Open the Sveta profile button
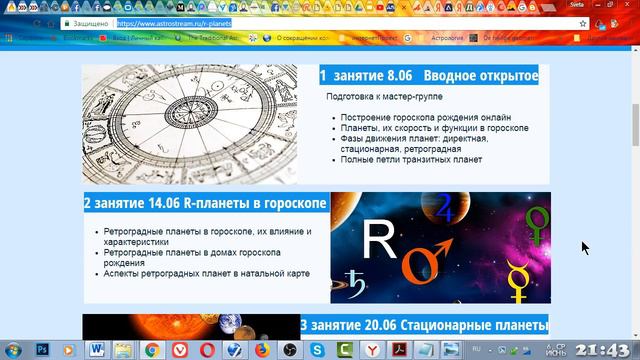640x360 pixels. 577,4
